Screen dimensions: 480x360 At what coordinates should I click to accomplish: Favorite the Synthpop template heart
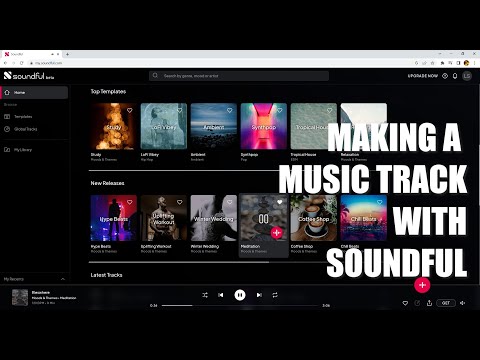click(x=280, y=110)
